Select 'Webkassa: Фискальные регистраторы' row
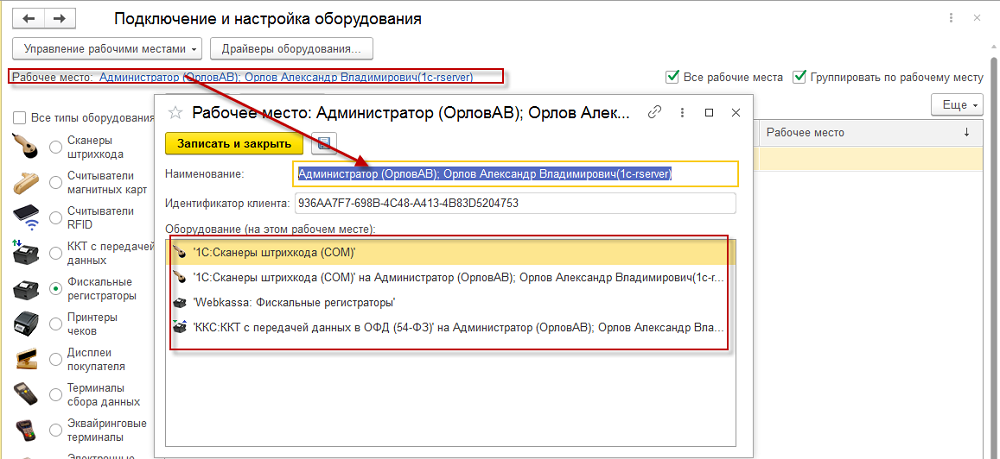 [x=451, y=302]
